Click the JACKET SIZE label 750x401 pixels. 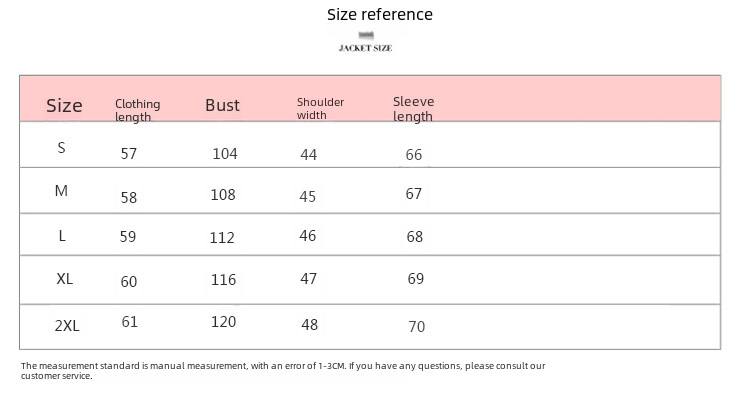(379, 47)
